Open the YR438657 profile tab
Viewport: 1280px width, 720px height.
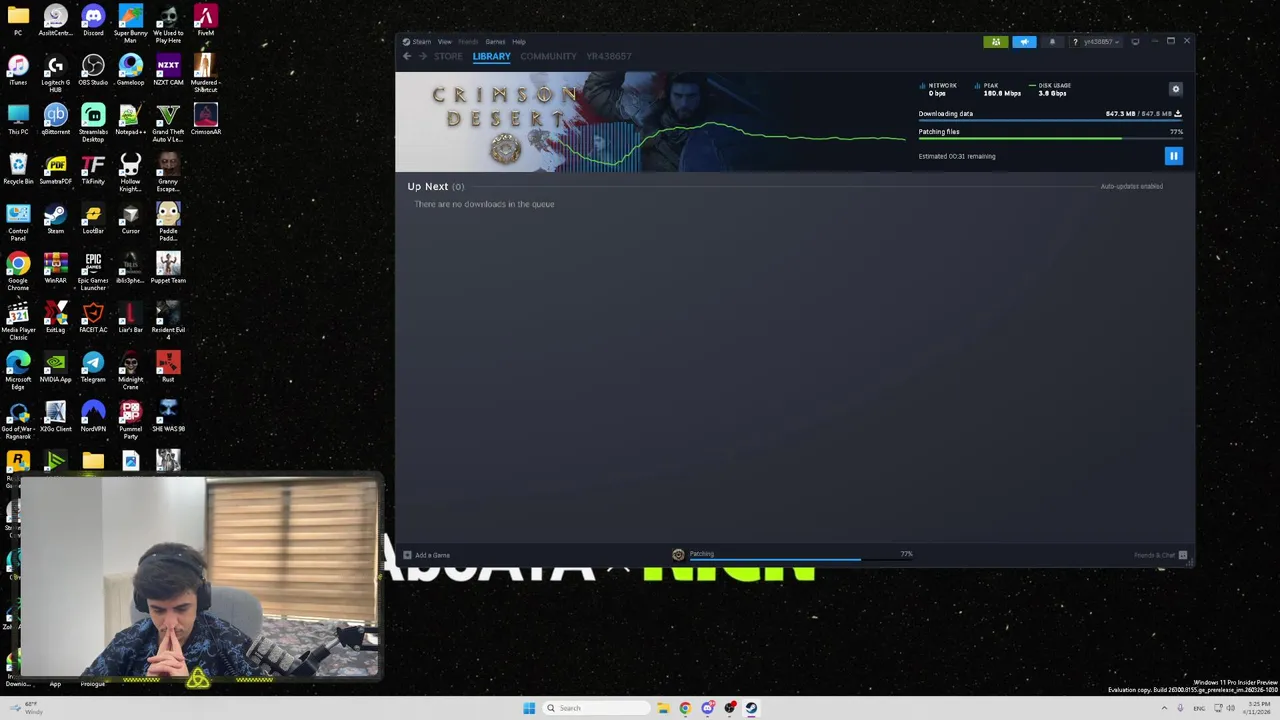(609, 56)
